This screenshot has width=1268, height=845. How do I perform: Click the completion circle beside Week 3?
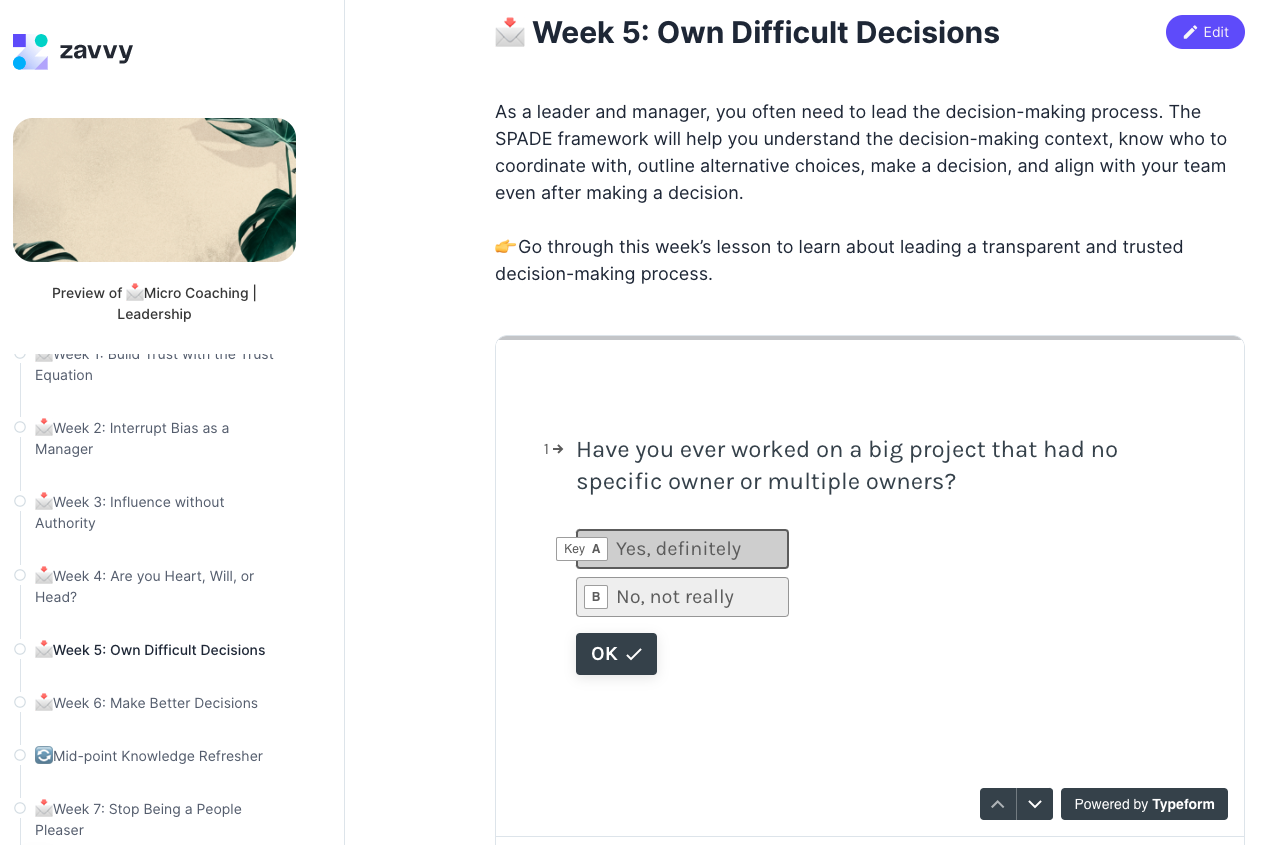point(20,501)
